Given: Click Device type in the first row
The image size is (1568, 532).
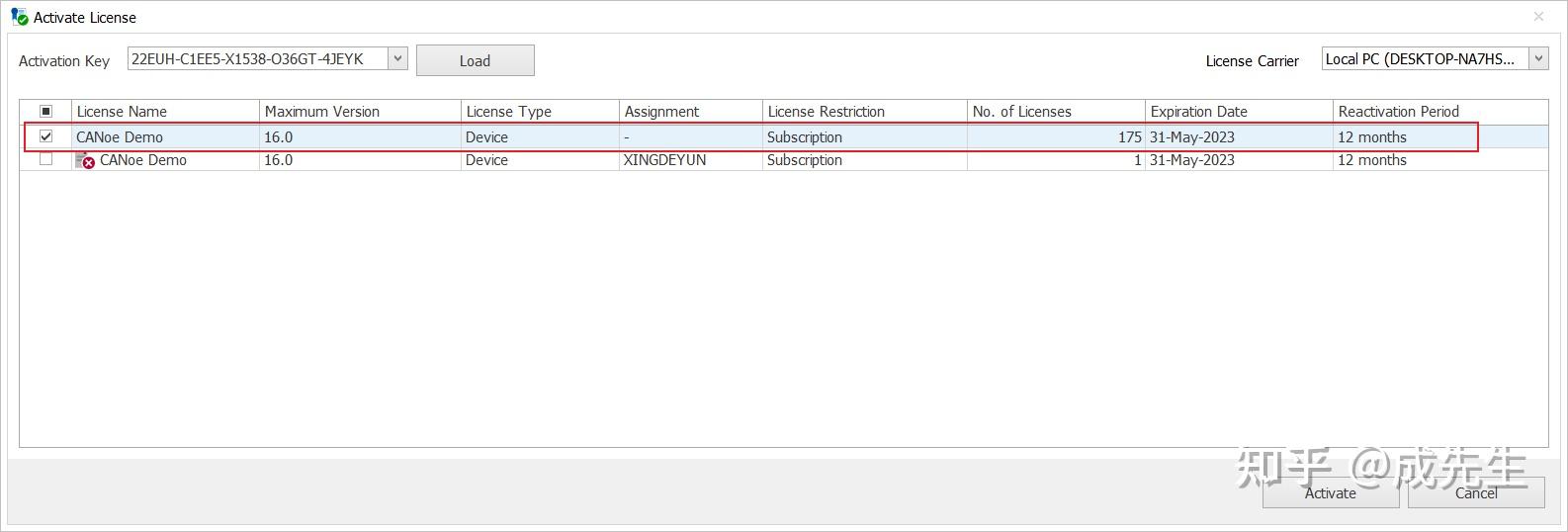Looking at the screenshot, I should (486, 137).
